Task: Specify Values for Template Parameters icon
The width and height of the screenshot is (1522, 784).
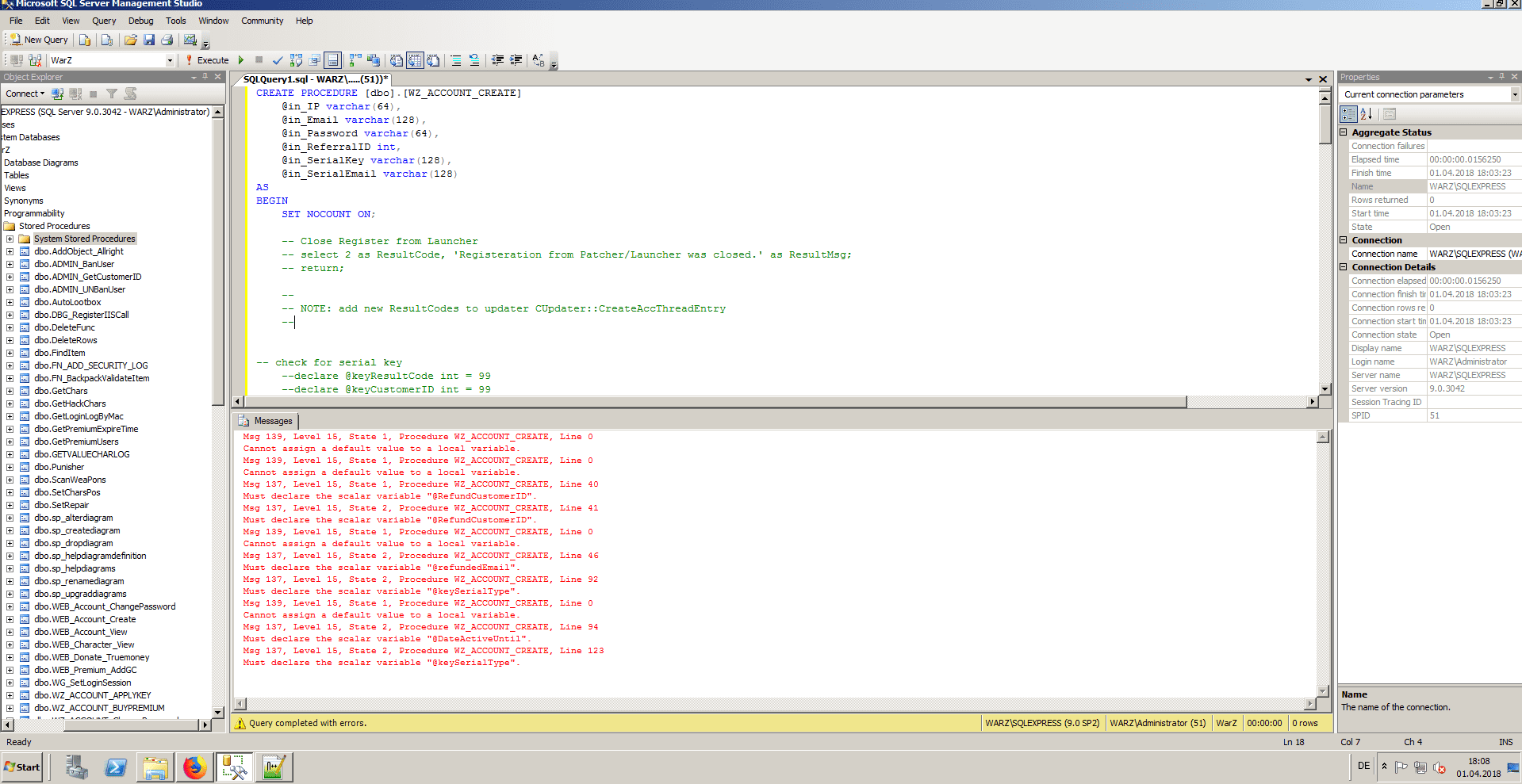Action: pyautogui.click(x=539, y=60)
